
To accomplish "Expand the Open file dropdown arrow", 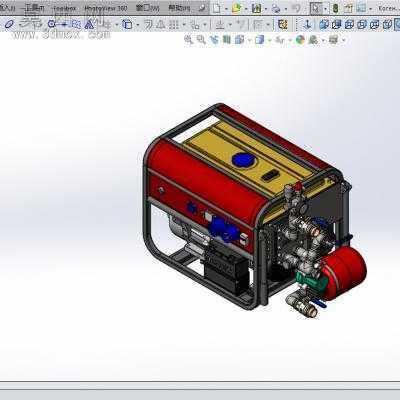I will [x=246, y=8].
